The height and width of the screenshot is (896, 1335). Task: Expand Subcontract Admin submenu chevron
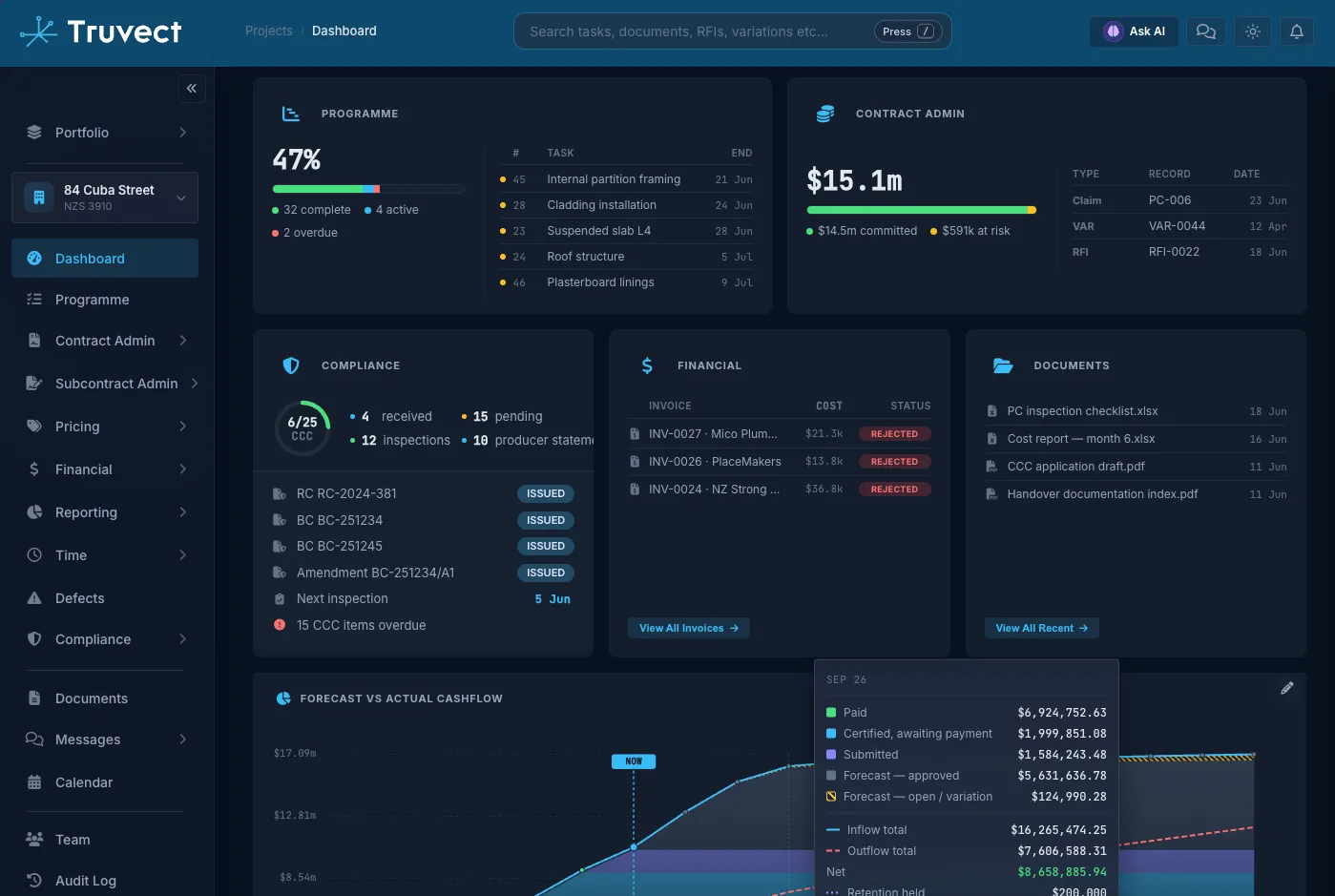pos(194,384)
